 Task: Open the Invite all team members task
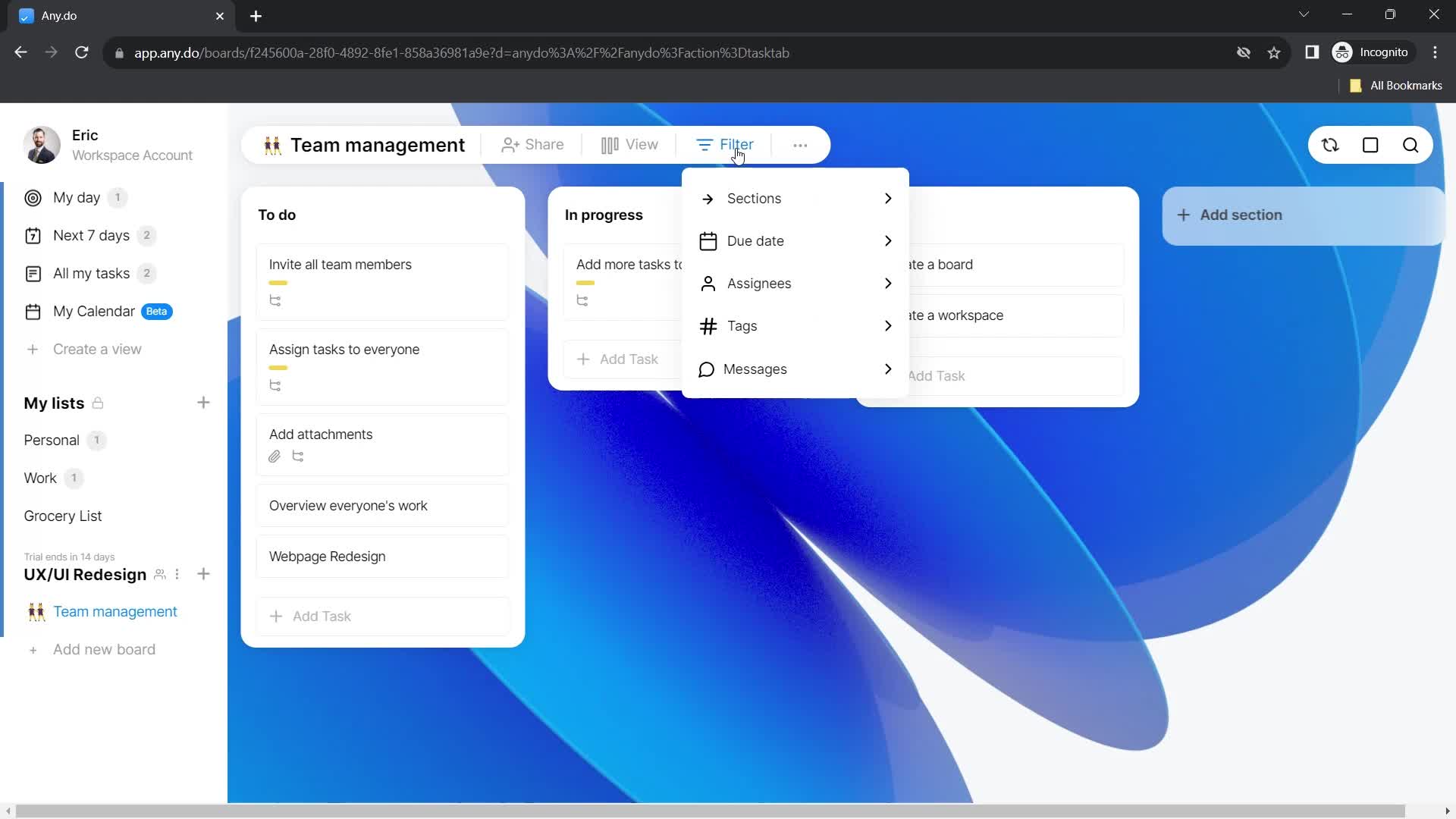[383, 282]
